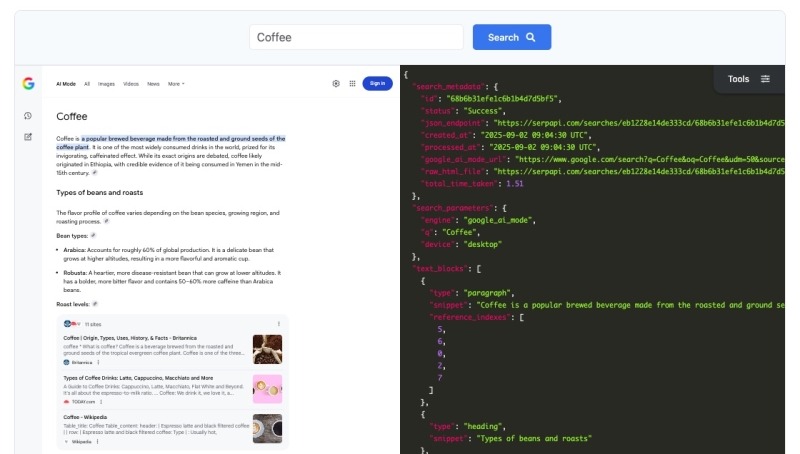Click the link icon beside 'Bean types'

coord(93,235)
